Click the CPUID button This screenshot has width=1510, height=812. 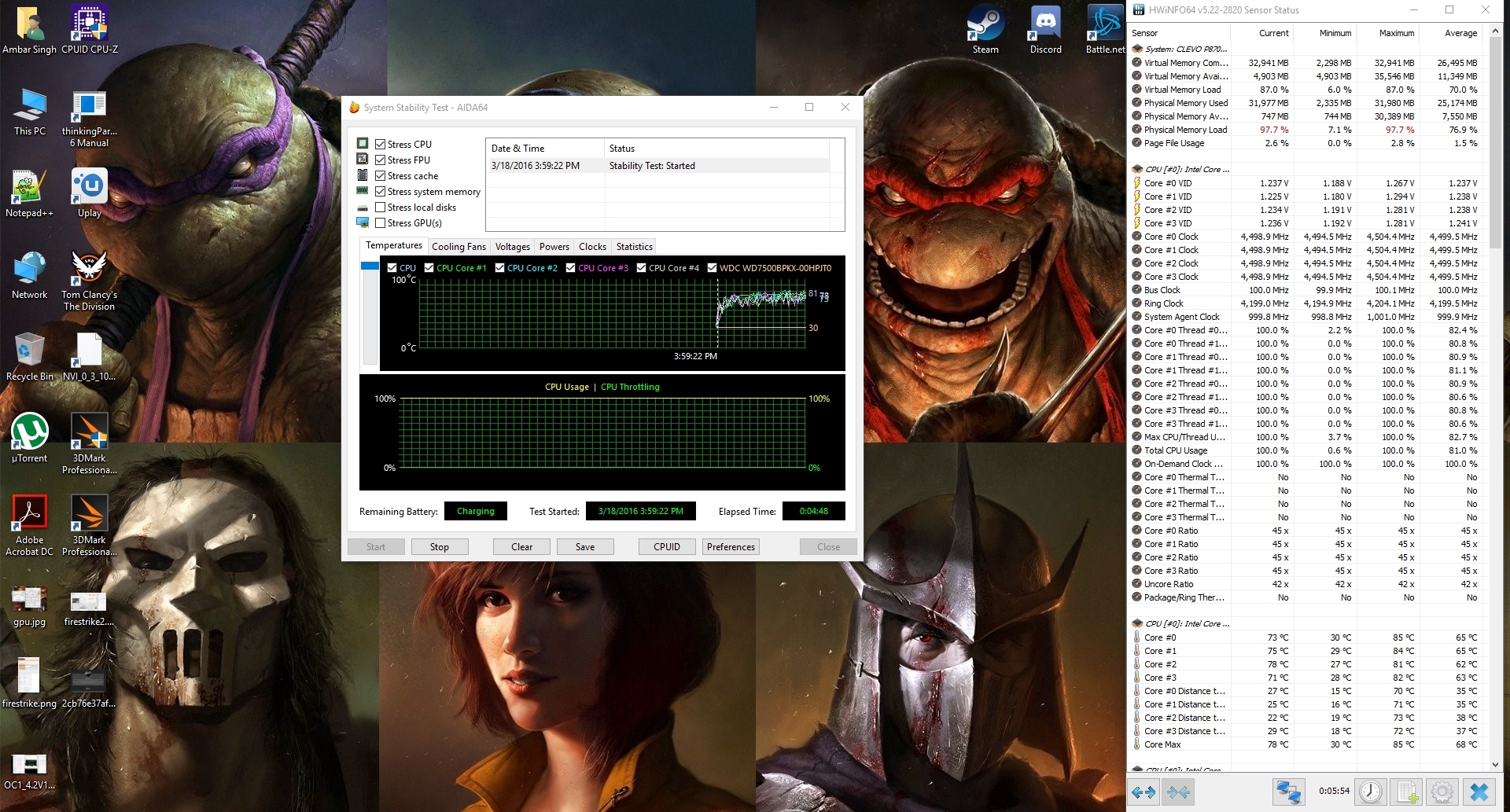667,547
